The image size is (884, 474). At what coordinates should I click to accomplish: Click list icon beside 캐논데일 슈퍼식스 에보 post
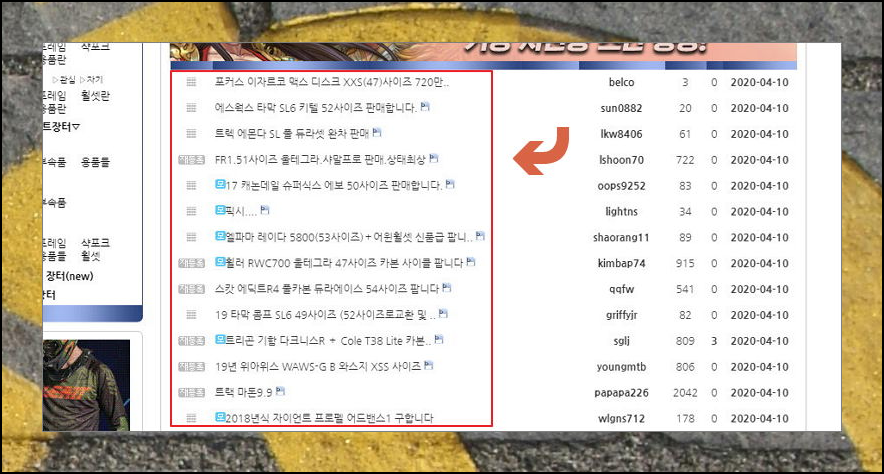[x=191, y=185]
